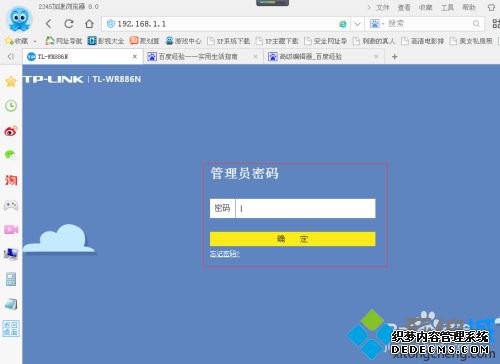Open the 高清电影排 bookmark

click(423, 41)
